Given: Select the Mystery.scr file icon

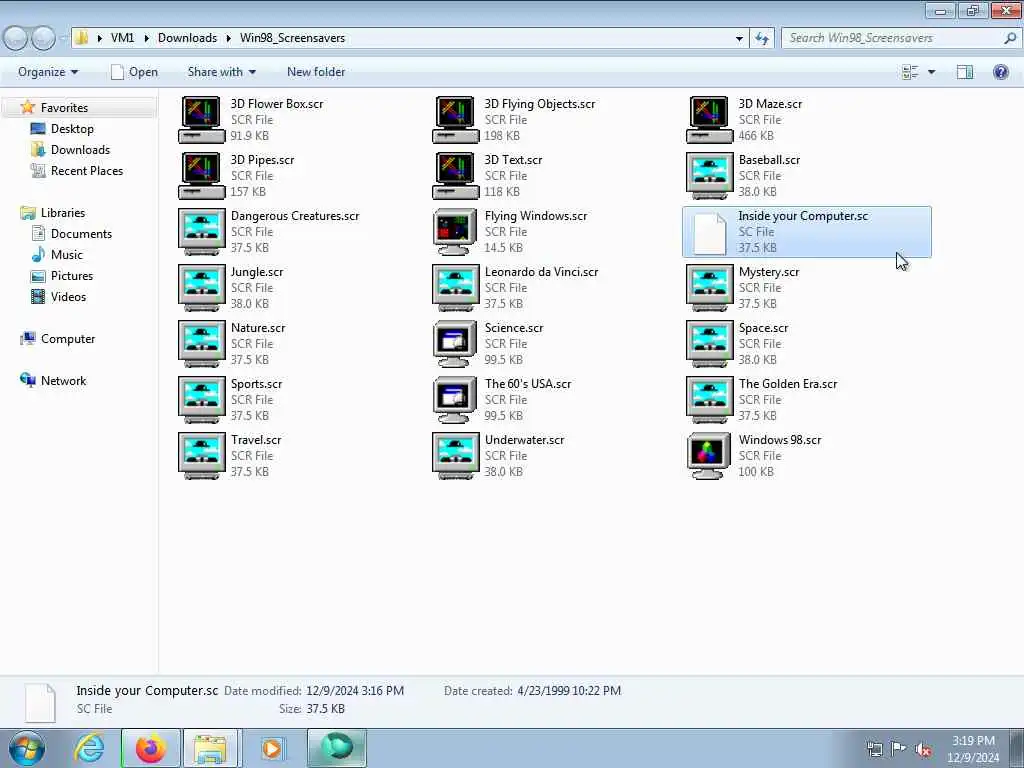Looking at the screenshot, I should [709, 288].
